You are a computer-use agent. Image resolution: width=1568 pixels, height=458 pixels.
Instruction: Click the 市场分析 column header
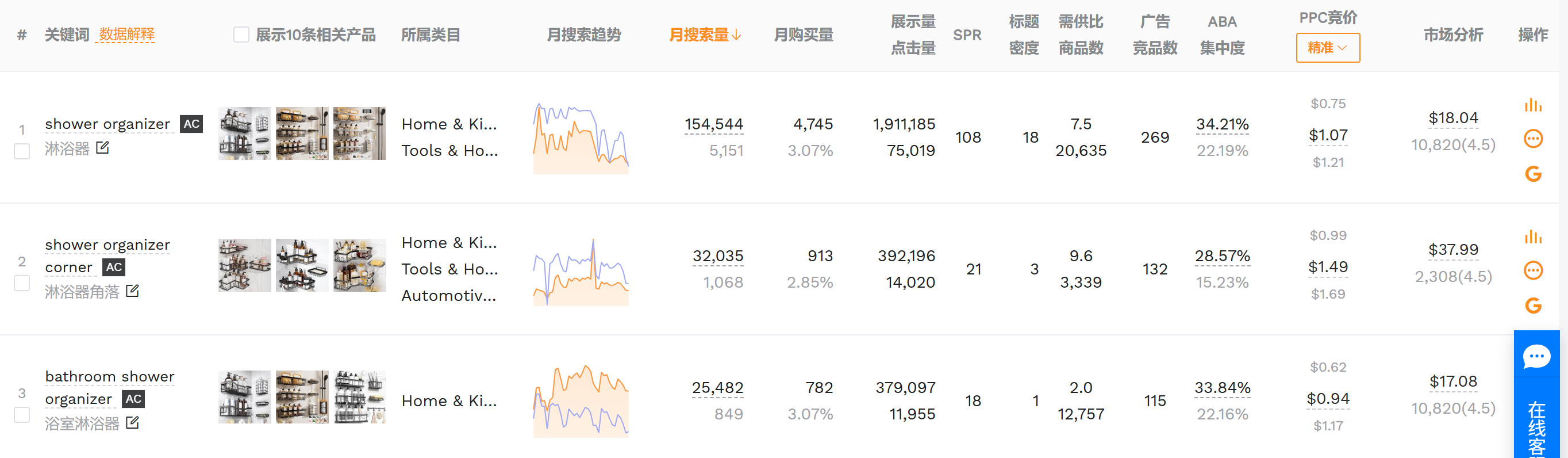tap(1452, 35)
